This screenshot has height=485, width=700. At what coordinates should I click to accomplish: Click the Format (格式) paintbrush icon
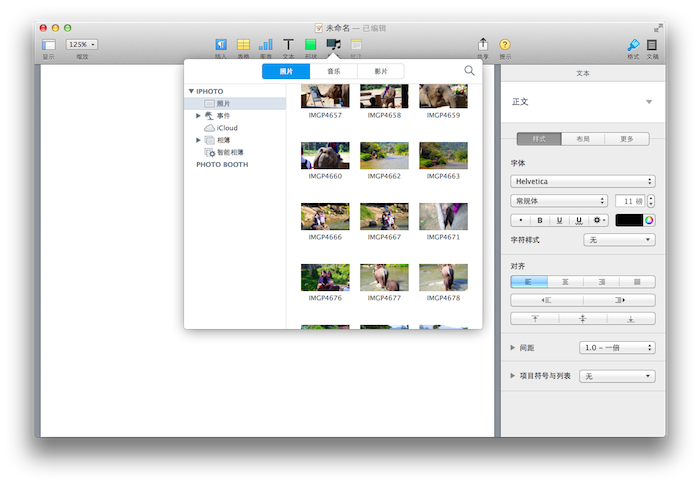point(632,45)
